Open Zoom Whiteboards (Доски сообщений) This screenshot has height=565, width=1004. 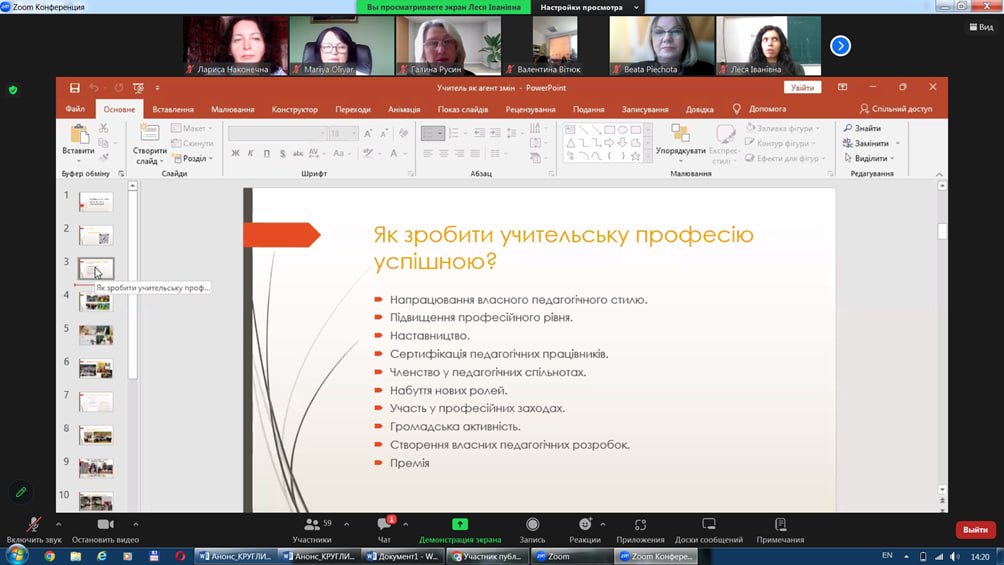pos(708,524)
